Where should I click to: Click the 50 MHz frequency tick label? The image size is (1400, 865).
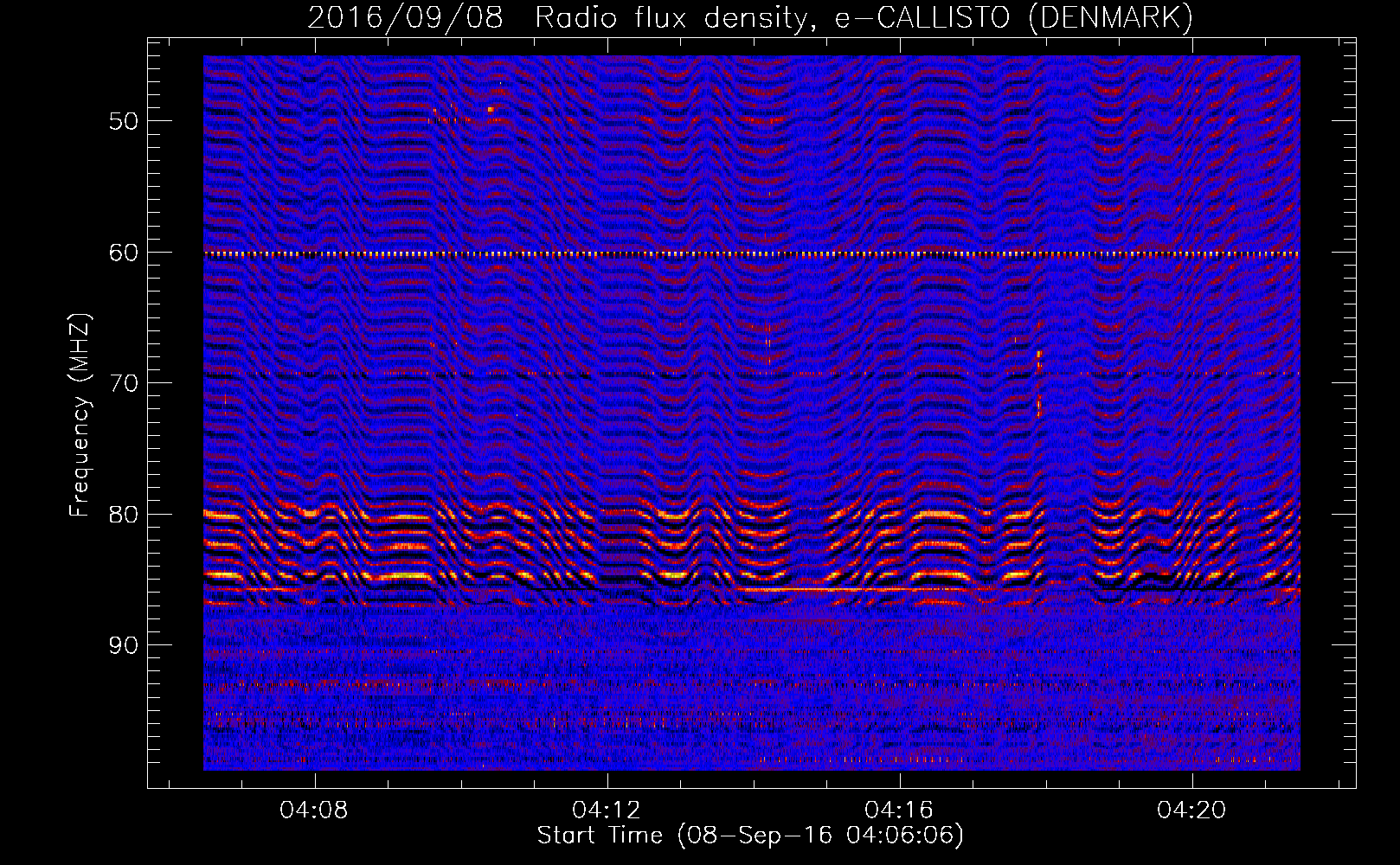coord(124,121)
